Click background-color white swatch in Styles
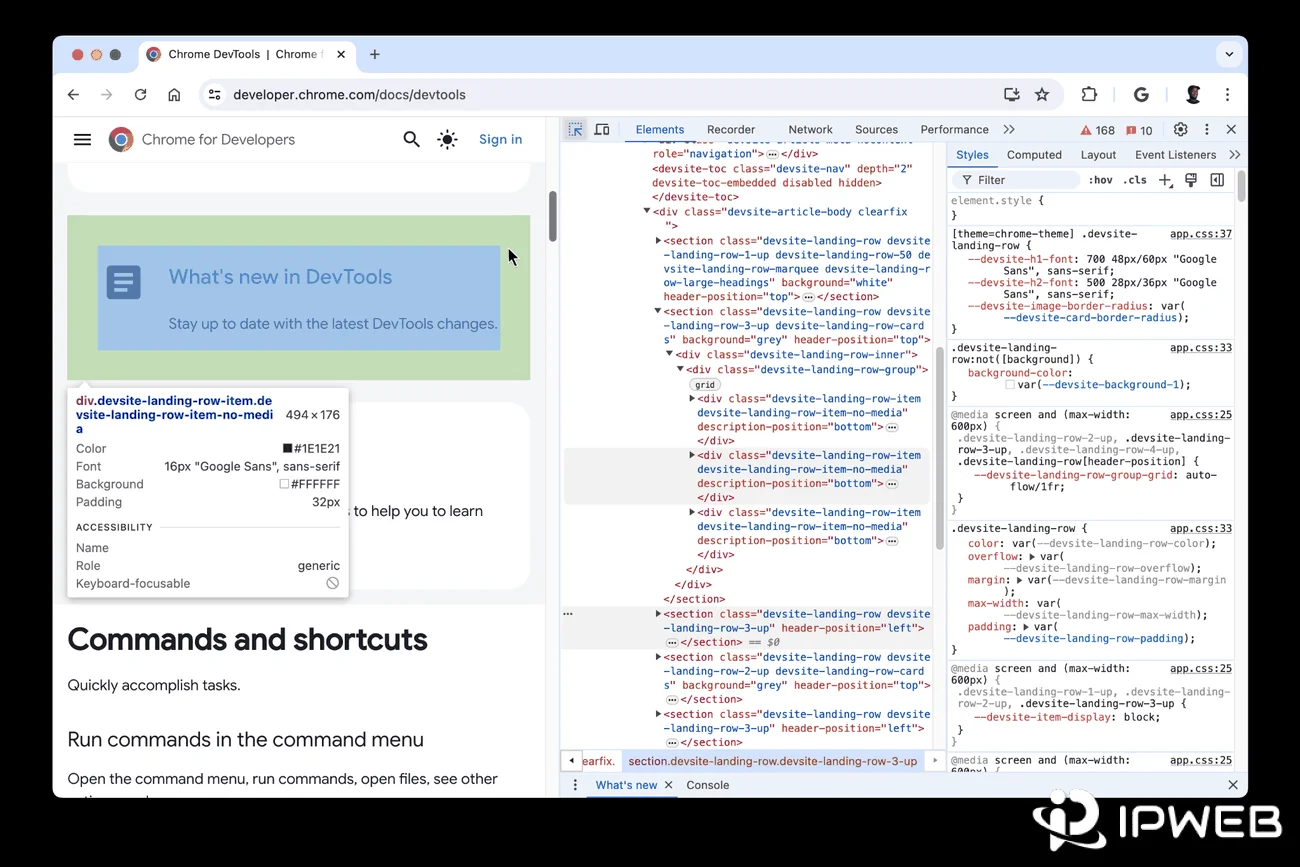This screenshot has height=867, width=1300. [1010, 385]
